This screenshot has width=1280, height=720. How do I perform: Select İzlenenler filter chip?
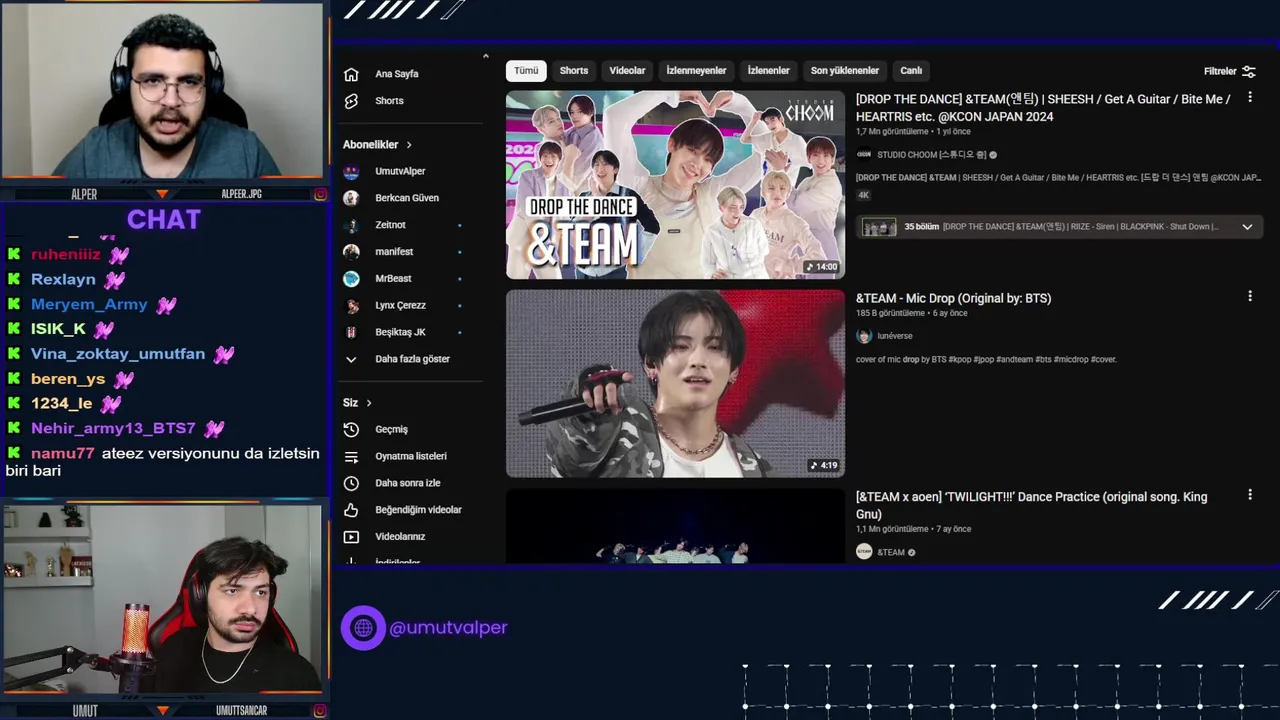769,71
